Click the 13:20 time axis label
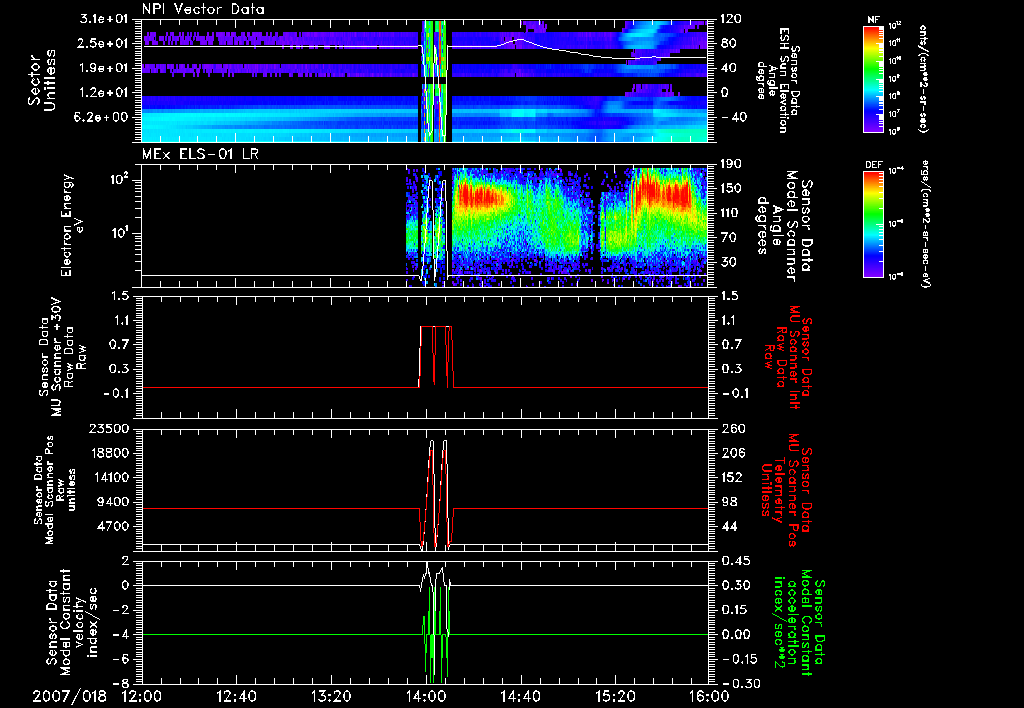 click(330, 695)
